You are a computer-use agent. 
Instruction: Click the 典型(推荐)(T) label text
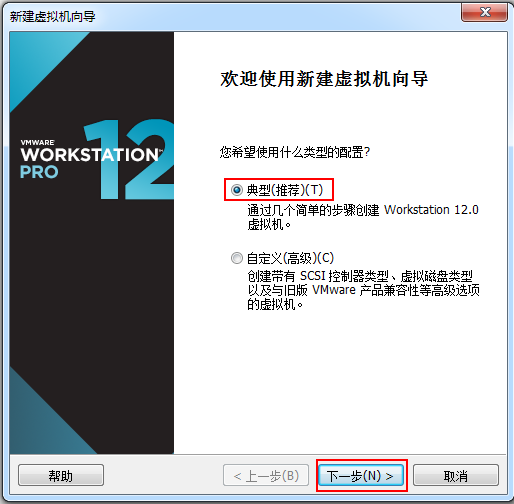pyautogui.click(x=285, y=190)
